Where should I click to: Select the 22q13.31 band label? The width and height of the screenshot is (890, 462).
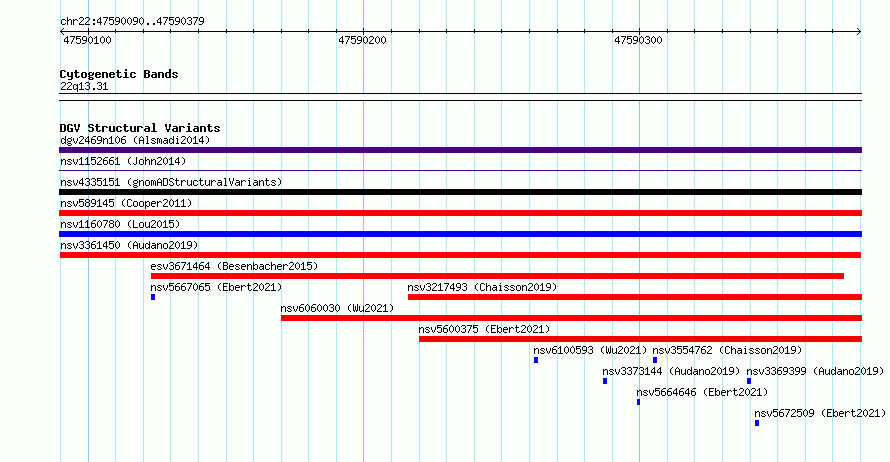[84, 86]
